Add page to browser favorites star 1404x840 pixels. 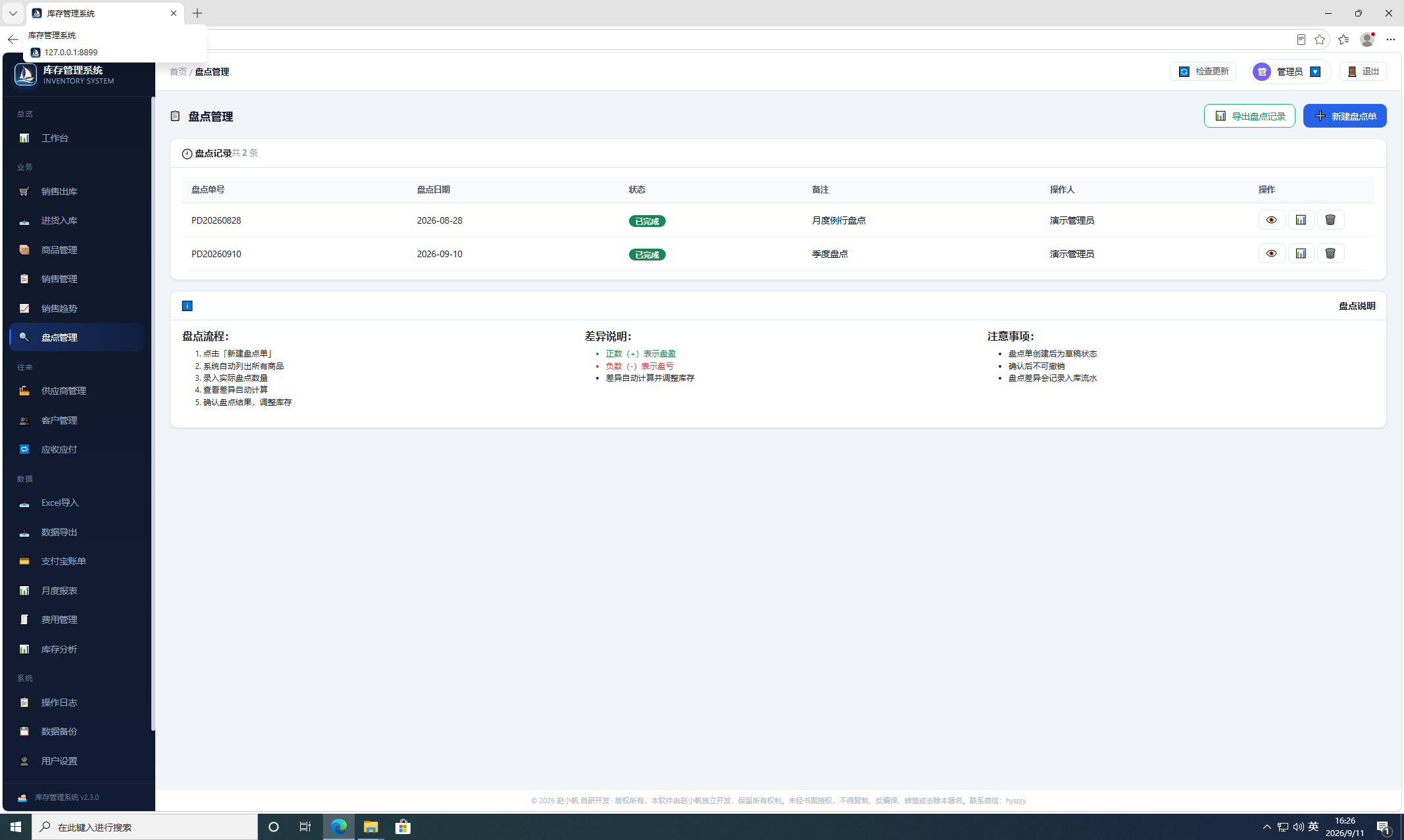[x=1320, y=39]
